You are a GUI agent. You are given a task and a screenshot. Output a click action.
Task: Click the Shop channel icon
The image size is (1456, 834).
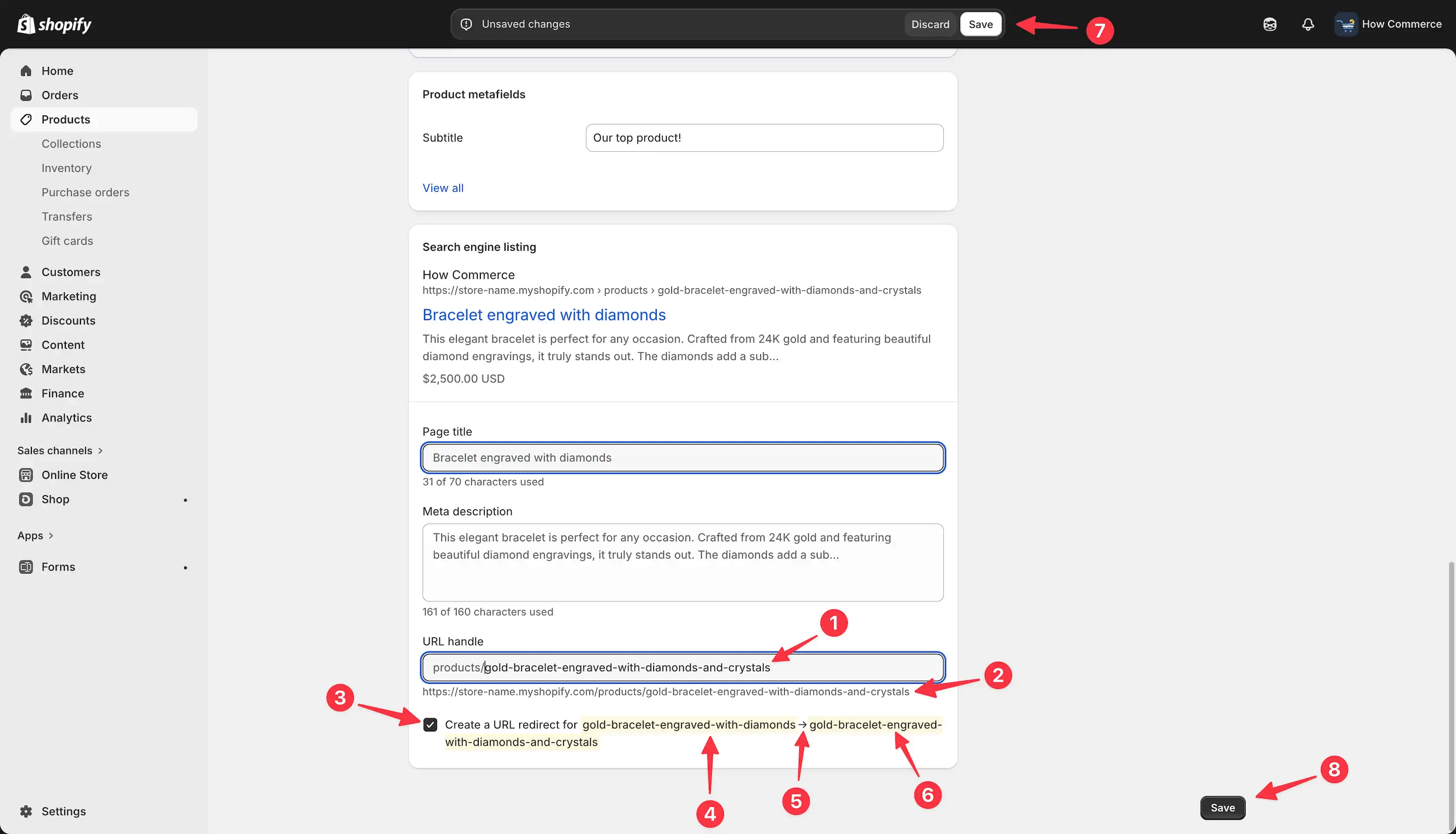[26, 499]
